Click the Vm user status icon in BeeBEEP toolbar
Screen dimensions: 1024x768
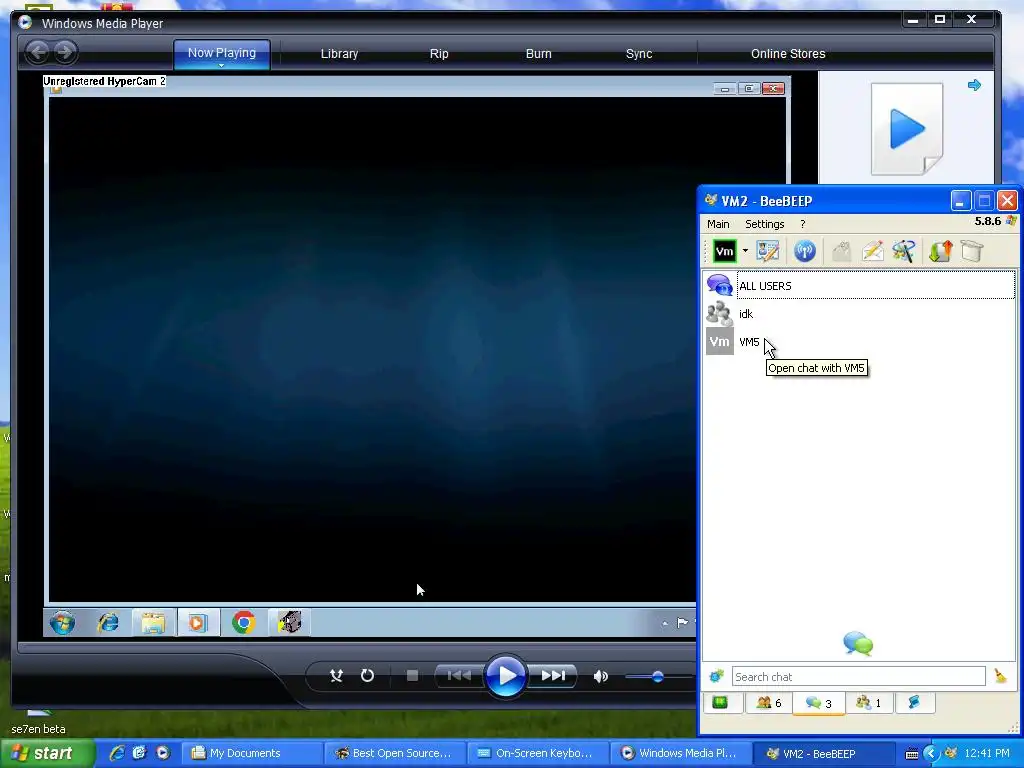724,251
